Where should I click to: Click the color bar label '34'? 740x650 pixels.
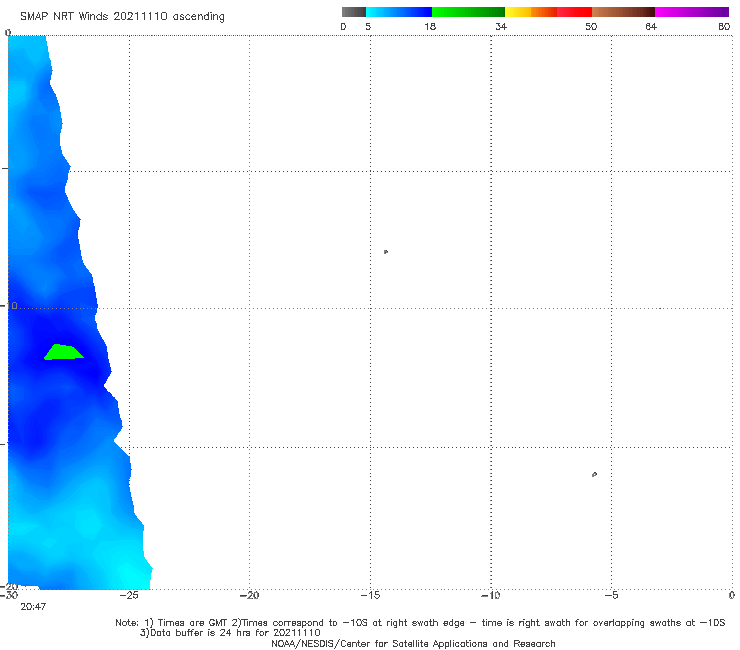point(501,27)
